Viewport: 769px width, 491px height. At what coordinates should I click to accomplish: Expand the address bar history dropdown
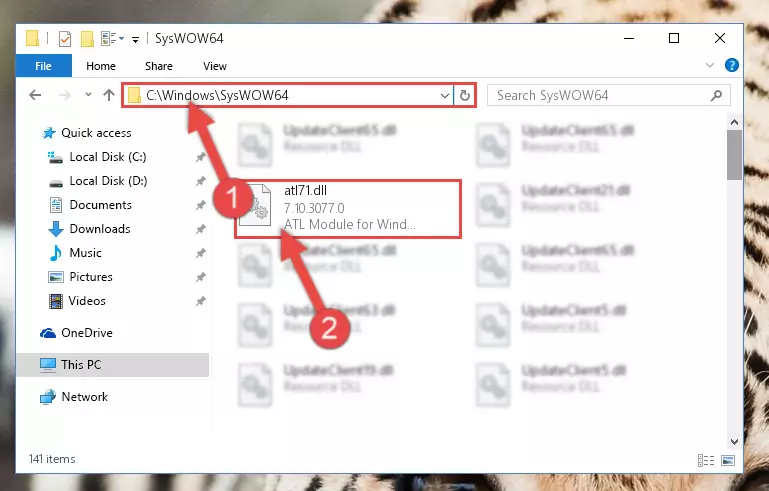445,95
